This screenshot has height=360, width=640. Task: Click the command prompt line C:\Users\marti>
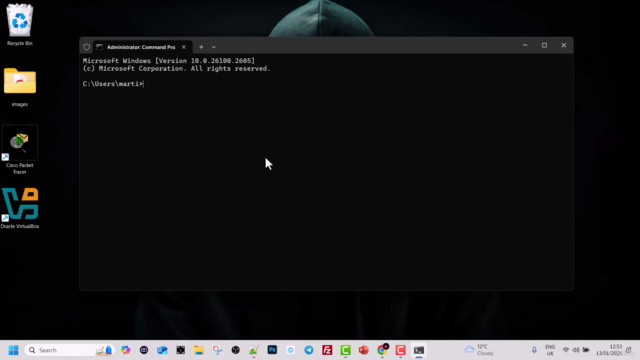[113, 84]
